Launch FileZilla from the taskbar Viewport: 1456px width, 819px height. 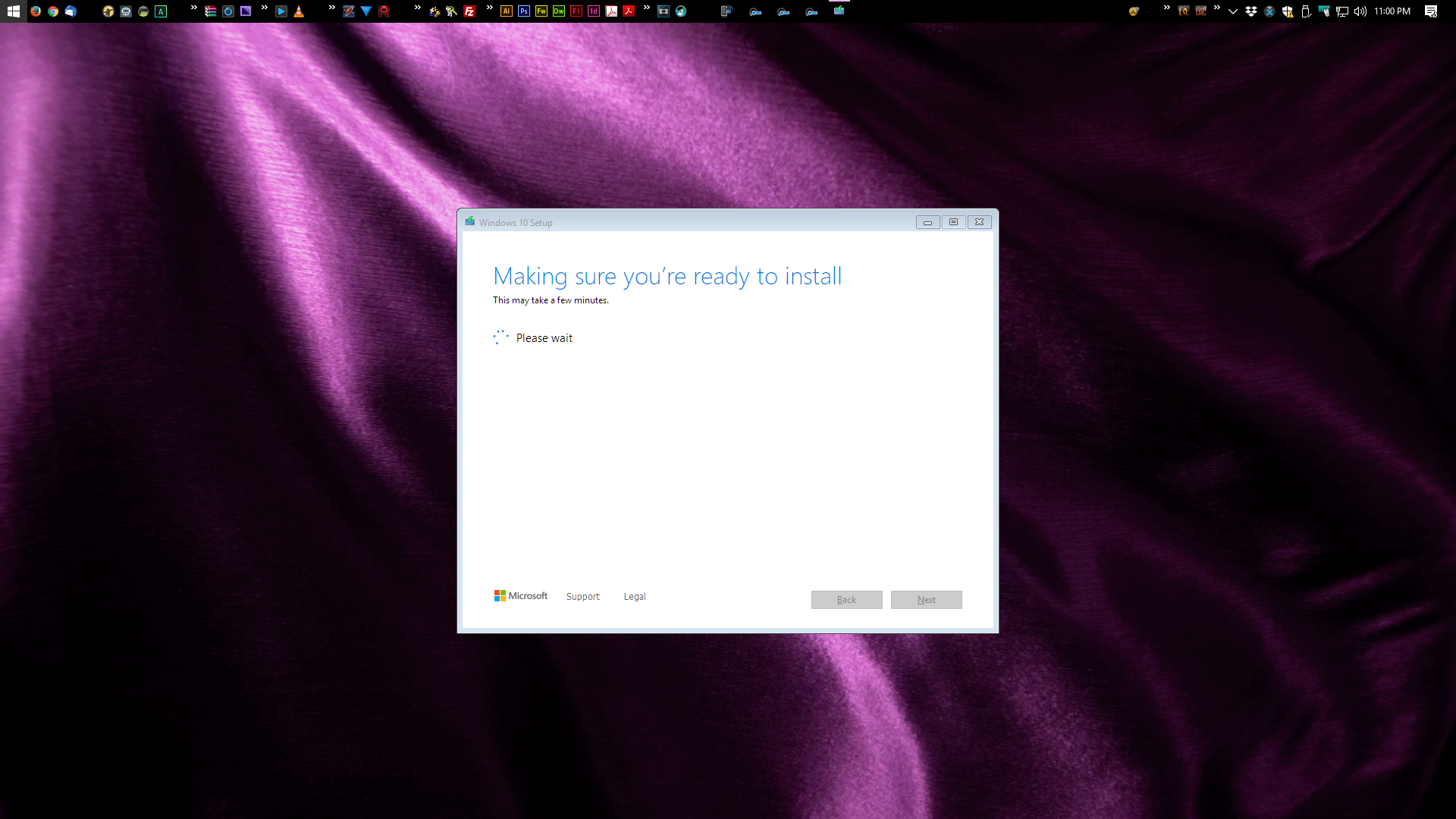[x=469, y=11]
